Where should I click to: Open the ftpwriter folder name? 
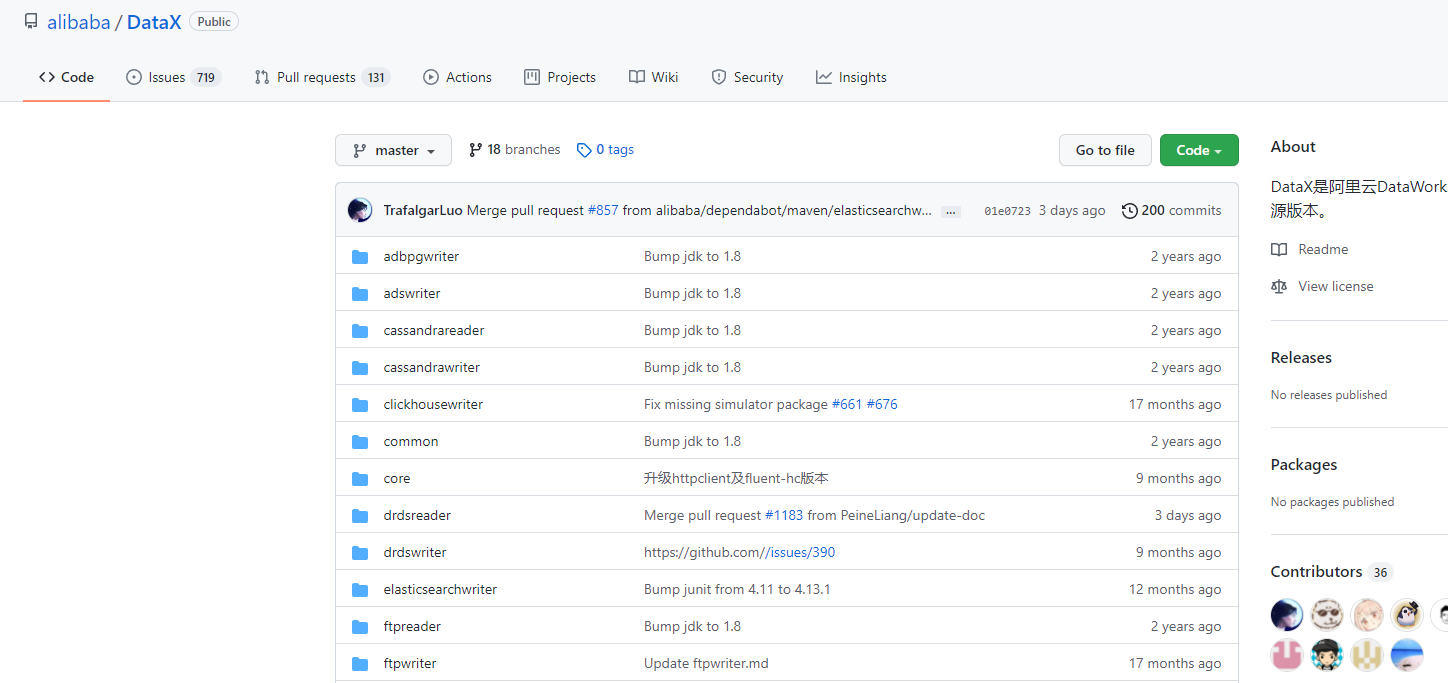pyautogui.click(x=410, y=664)
